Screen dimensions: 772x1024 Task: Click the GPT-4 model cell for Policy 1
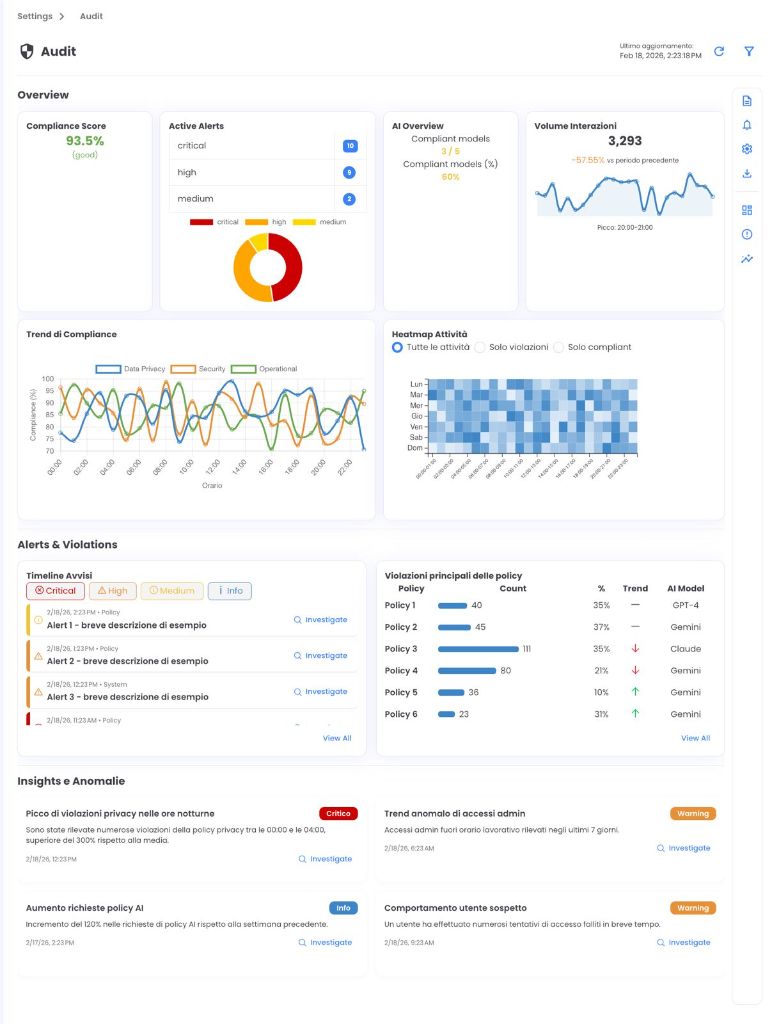coord(686,605)
